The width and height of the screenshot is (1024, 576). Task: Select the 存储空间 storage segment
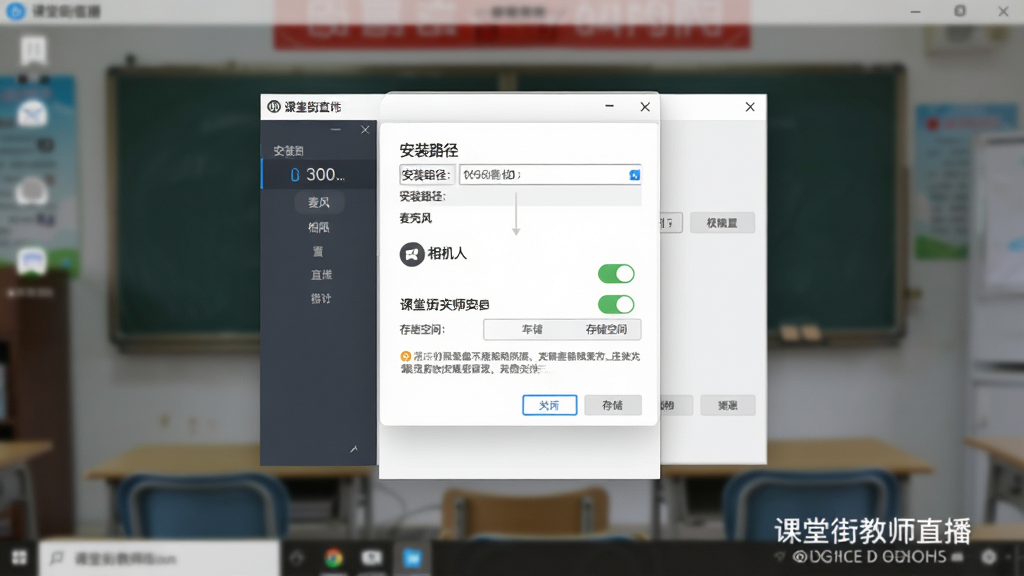tap(606, 330)
